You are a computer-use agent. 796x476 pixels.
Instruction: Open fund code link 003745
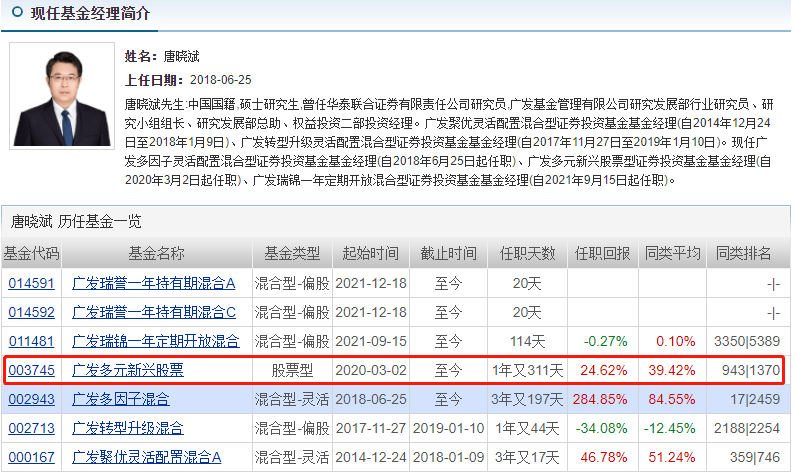(x=31, y=370)
